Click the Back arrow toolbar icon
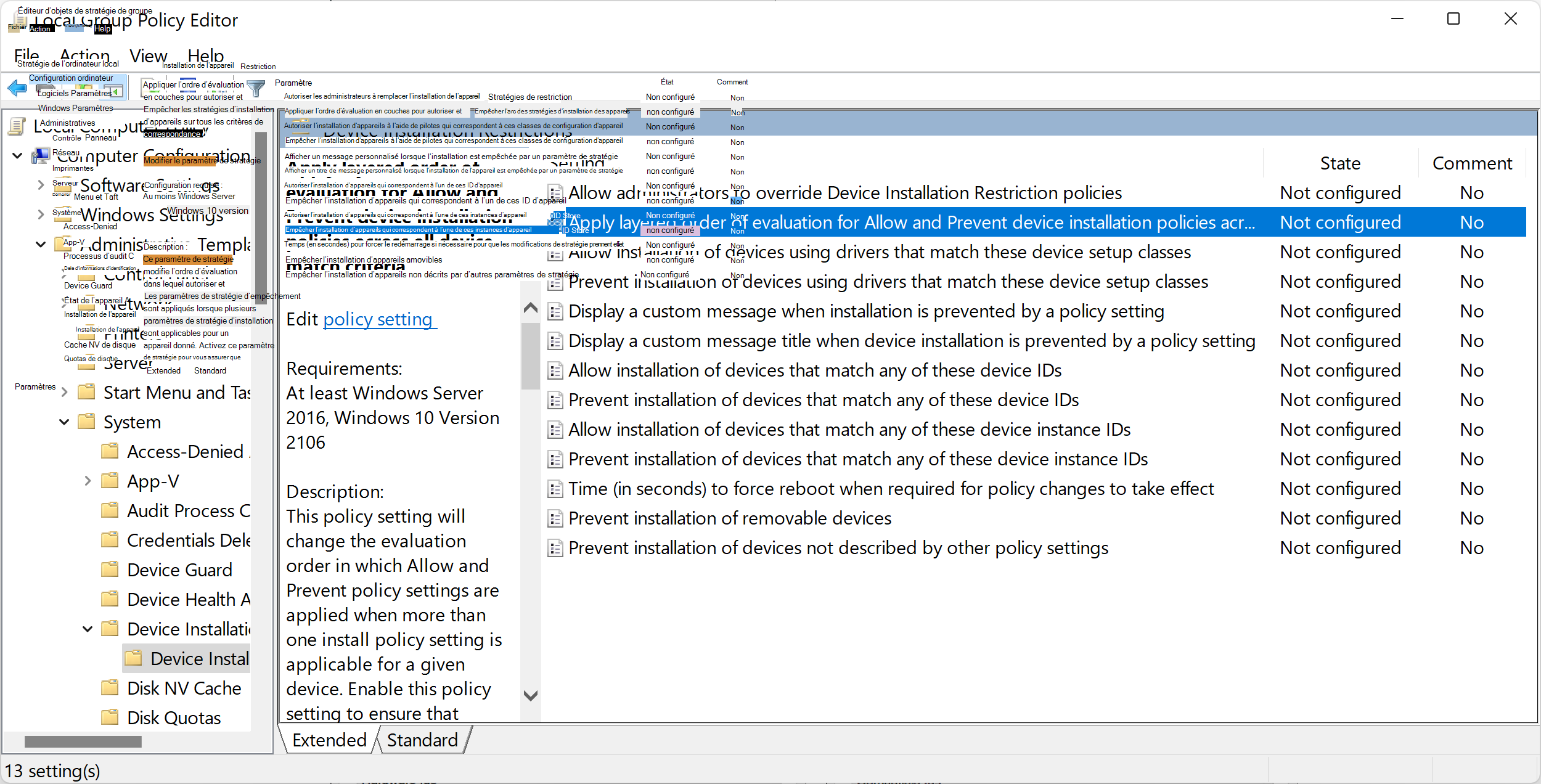Screen dimensions: 1541x784 tap(17, 88)
